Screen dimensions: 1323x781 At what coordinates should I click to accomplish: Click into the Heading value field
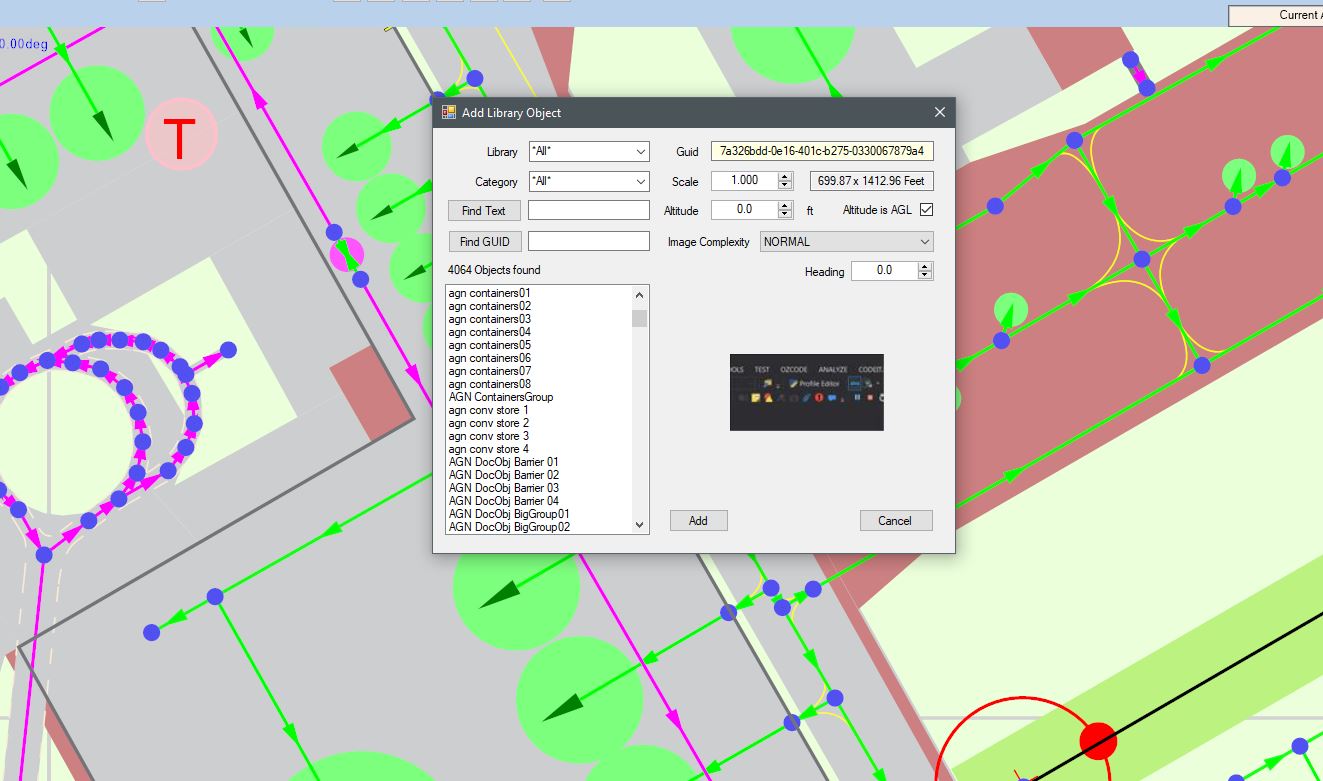point(884,271)
